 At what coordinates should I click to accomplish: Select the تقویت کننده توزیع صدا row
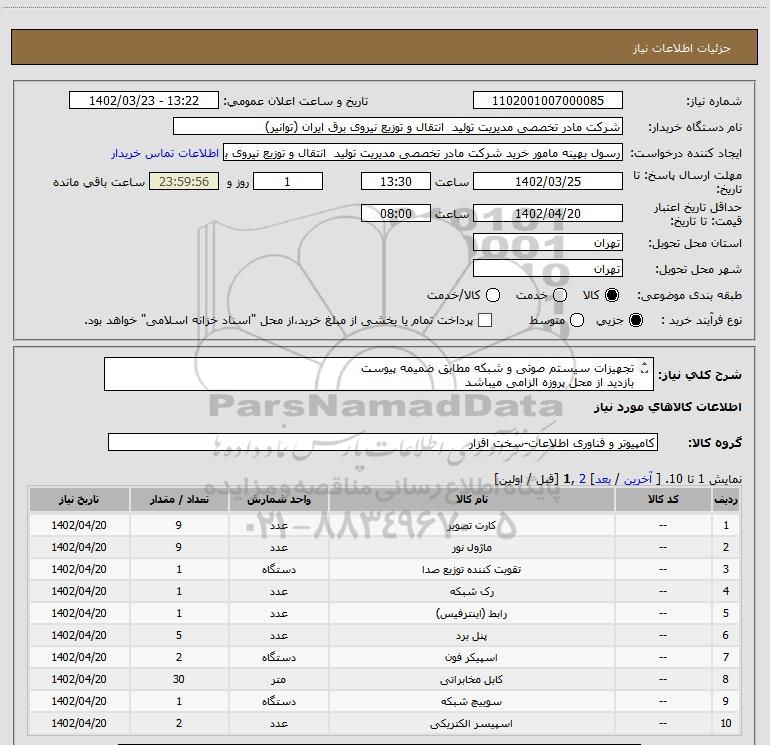pyautogui.click(x=384, y=569)
